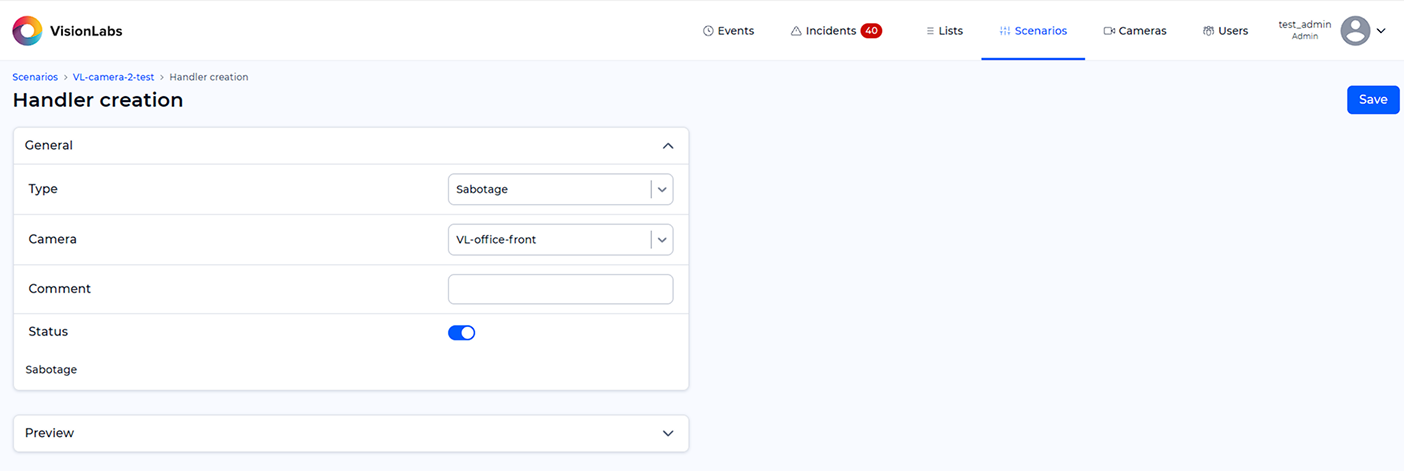Click the Type field label
The height and width of the screenshot is (471, 1404).
click(43, 189)
